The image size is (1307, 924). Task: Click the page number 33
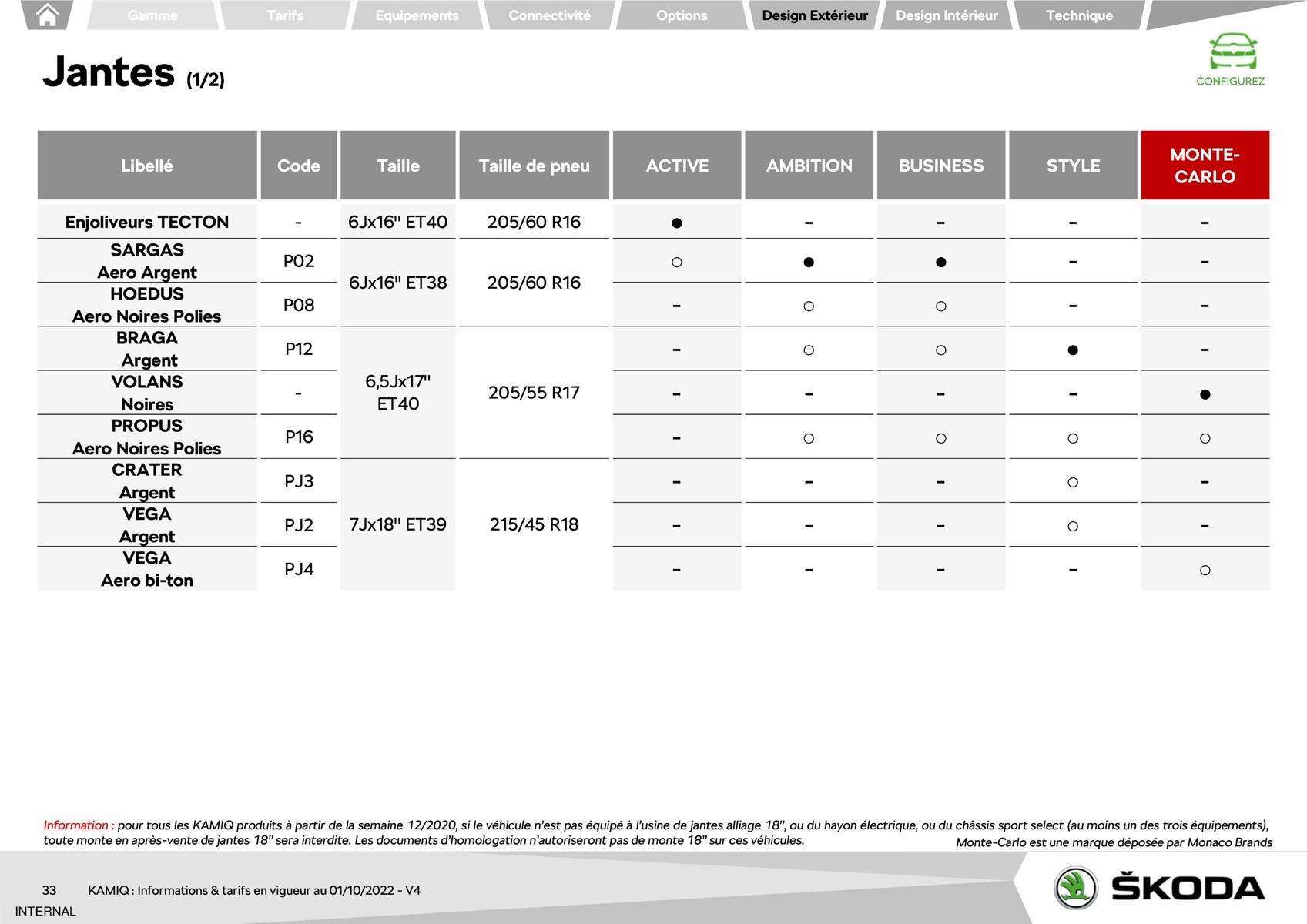[49, 890]
